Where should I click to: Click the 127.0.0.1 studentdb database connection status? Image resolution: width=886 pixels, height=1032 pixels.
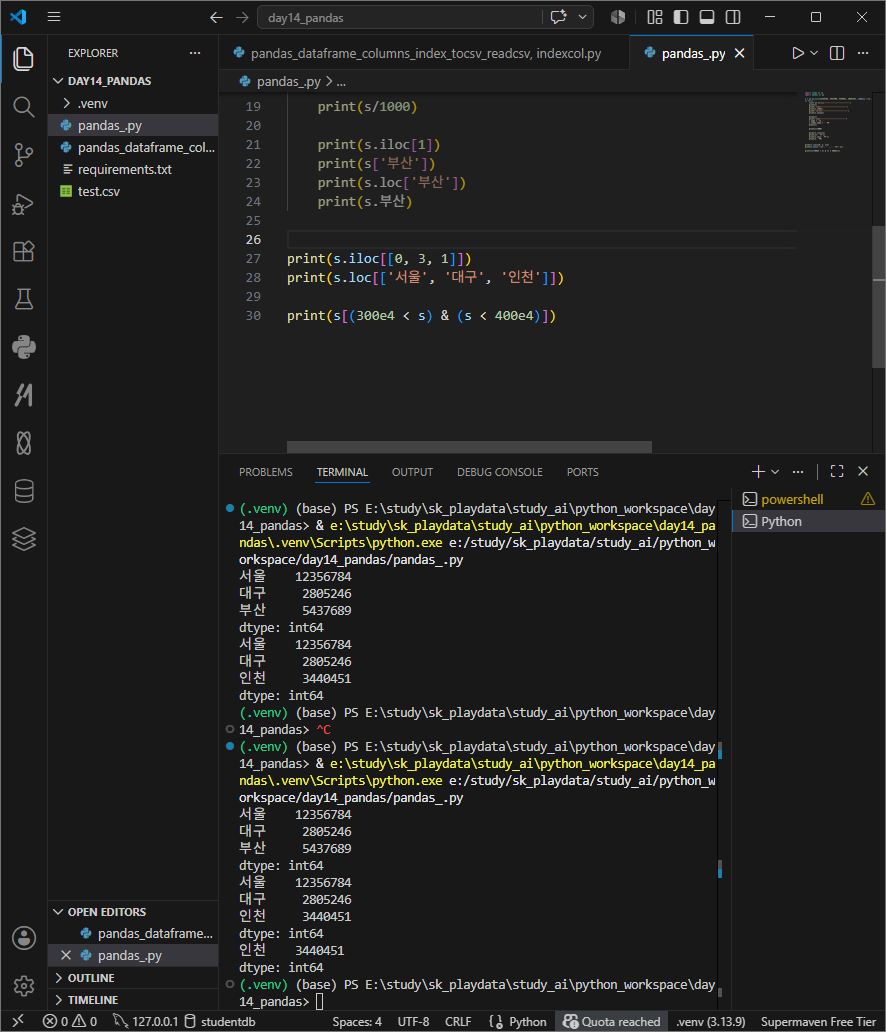click(x=184, y=1021)
